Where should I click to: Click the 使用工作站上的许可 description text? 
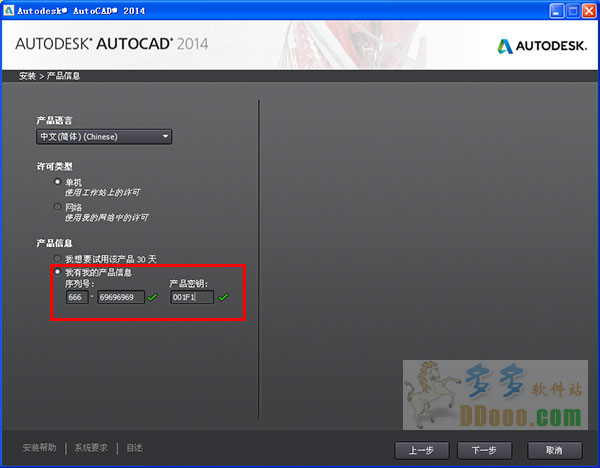point(102,192)
